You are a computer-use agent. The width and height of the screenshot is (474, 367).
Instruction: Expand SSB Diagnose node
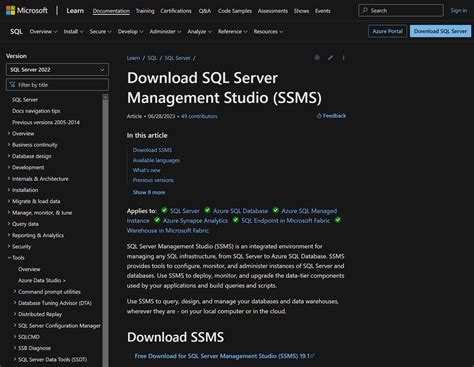15,348
